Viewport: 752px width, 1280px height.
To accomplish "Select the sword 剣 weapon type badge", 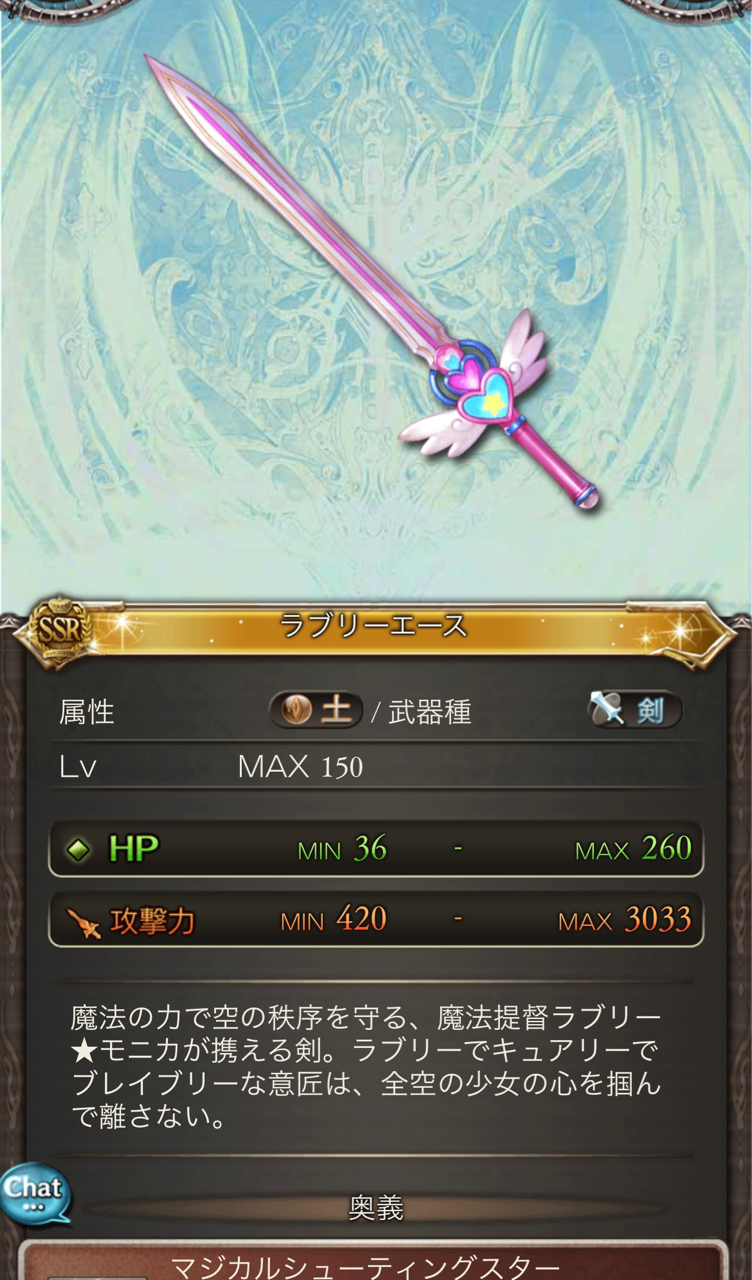I will tap(634, 711).
